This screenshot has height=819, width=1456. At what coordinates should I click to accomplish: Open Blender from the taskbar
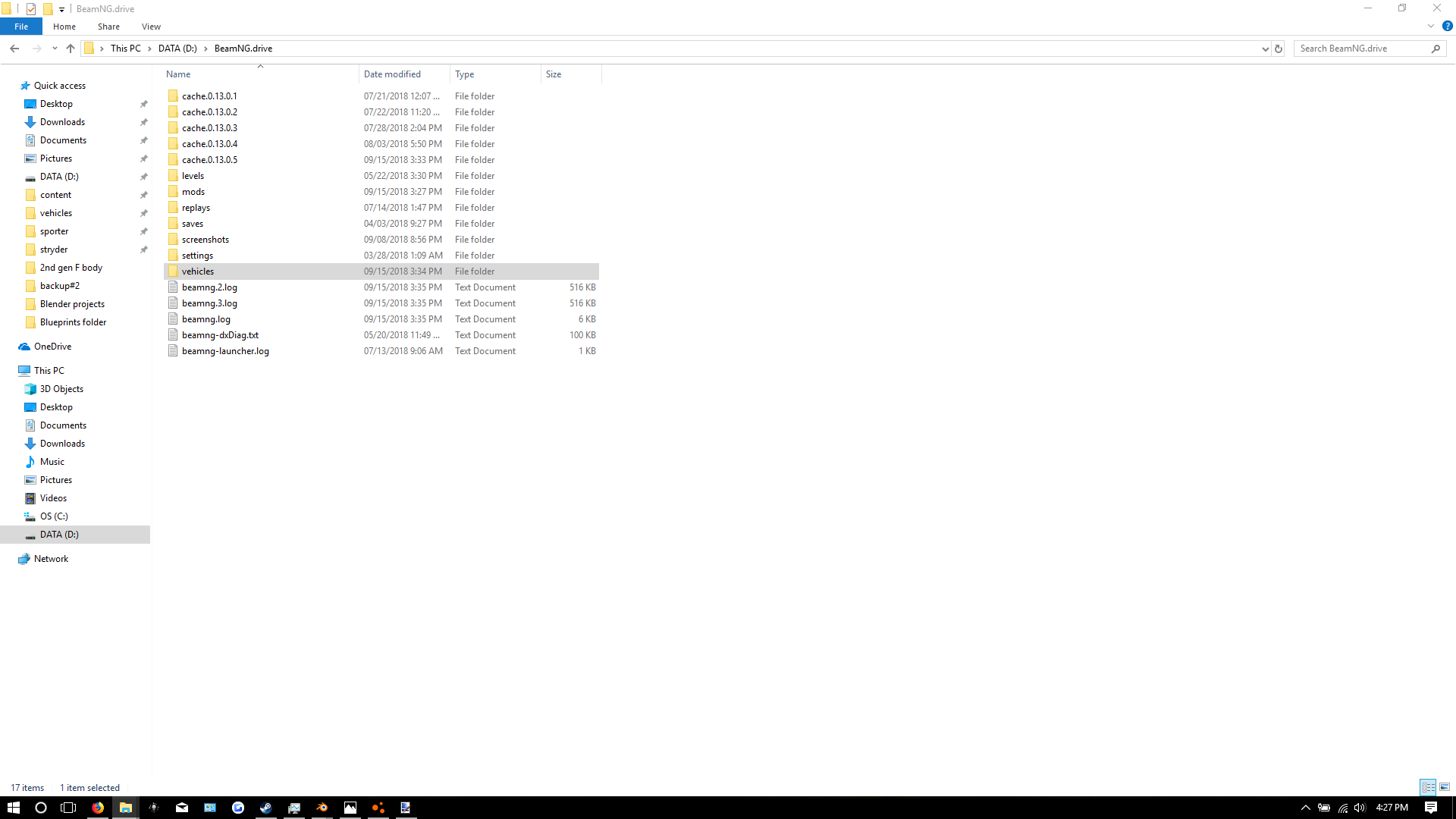[322, 808]
